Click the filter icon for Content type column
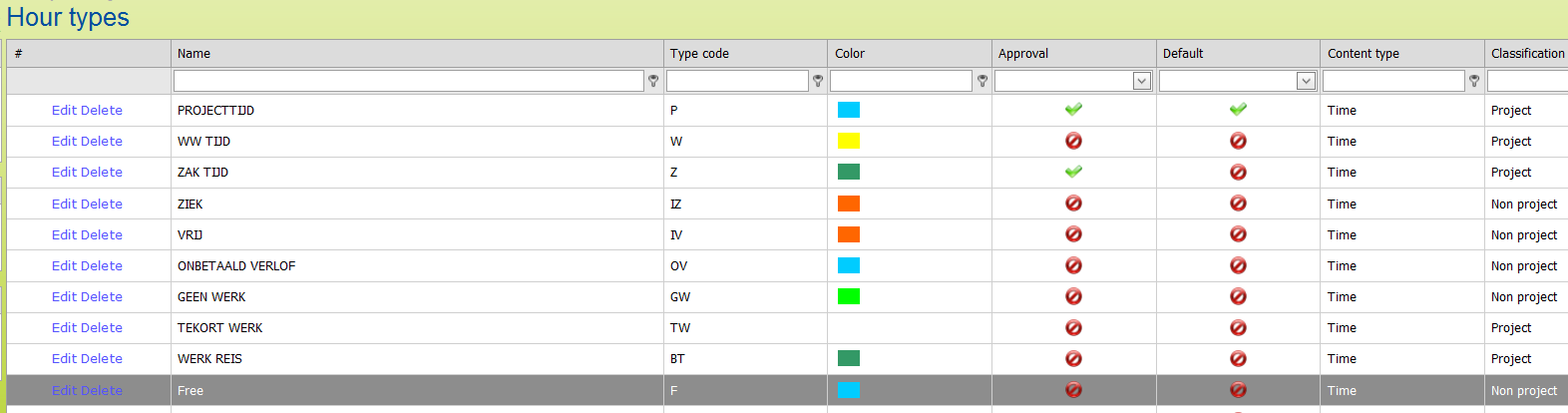The image size is (1568, 413). [x=1474, y=81]
